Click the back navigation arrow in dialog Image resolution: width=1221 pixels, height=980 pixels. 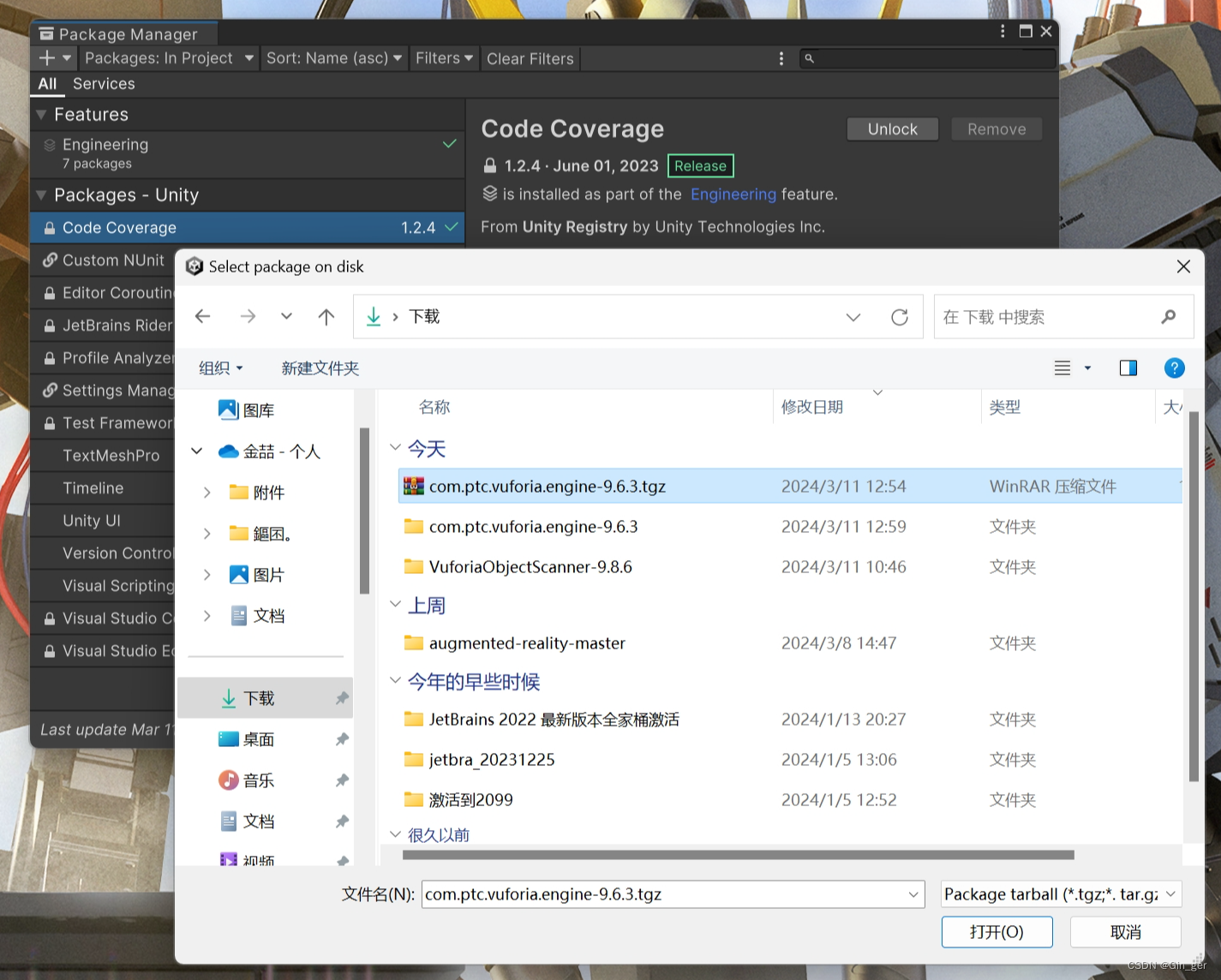tap(202, 316)
